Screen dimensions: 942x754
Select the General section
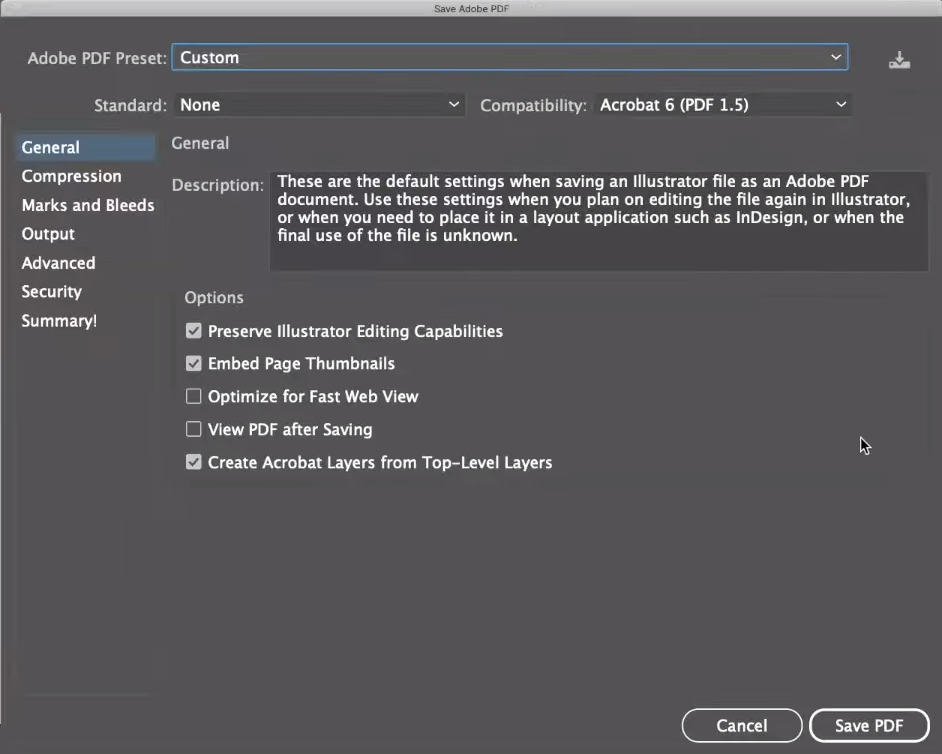point(86,147)
